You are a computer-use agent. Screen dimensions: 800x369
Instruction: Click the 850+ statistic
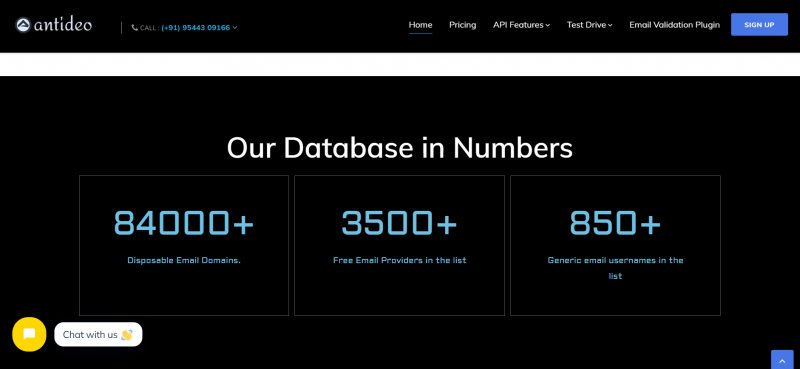(615, 223)
